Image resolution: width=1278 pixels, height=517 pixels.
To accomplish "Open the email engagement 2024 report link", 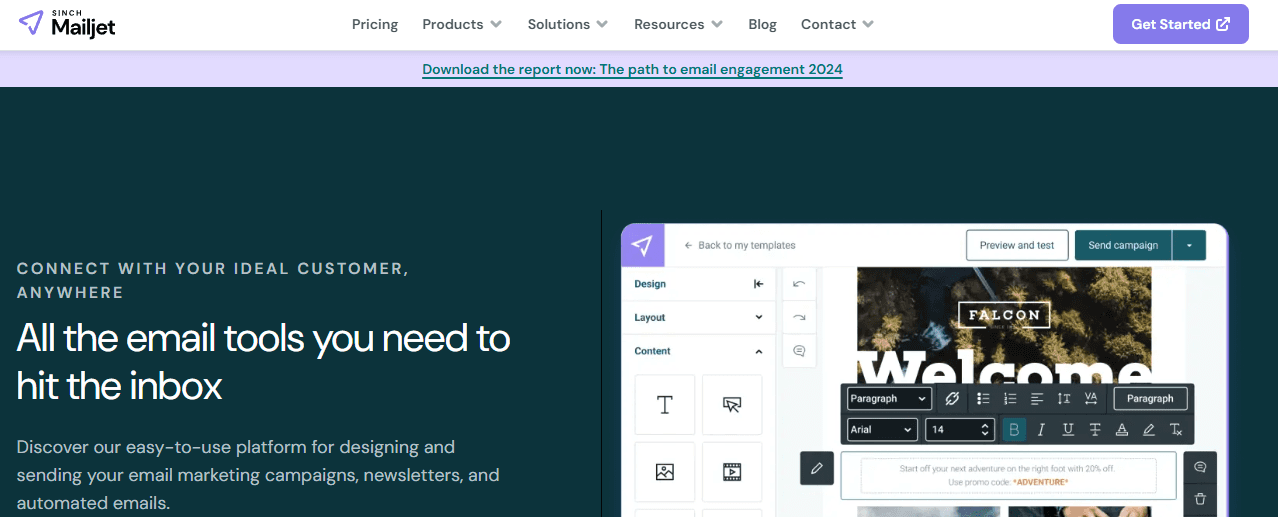I will [x=632, y=70].
